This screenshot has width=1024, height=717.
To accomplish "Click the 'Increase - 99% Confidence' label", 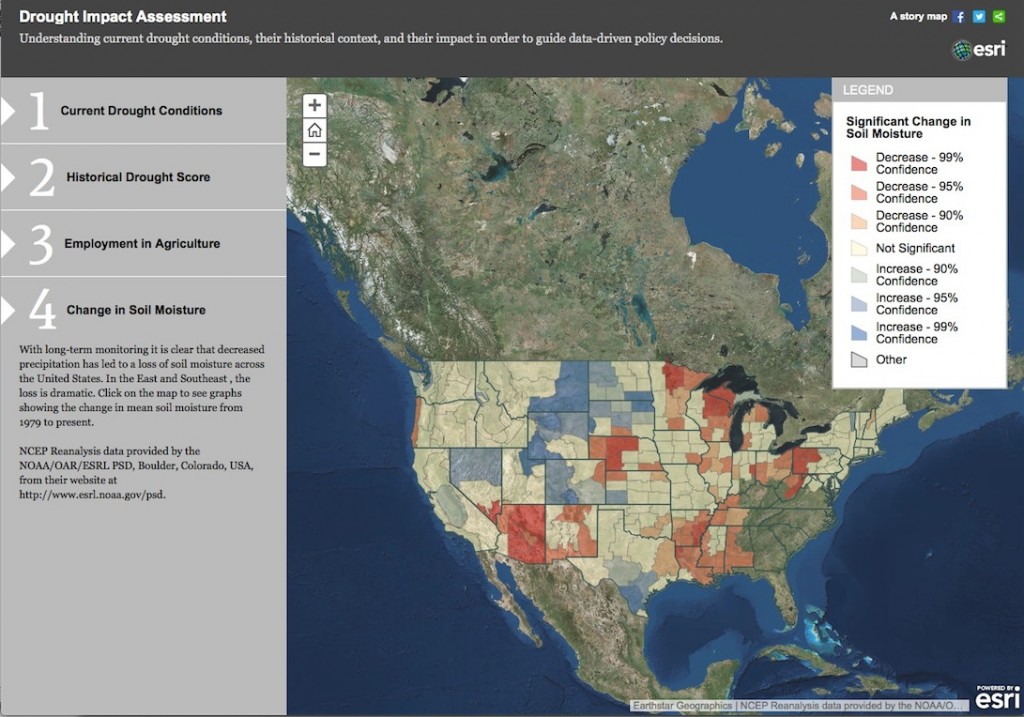I will (x=916, y=333).
